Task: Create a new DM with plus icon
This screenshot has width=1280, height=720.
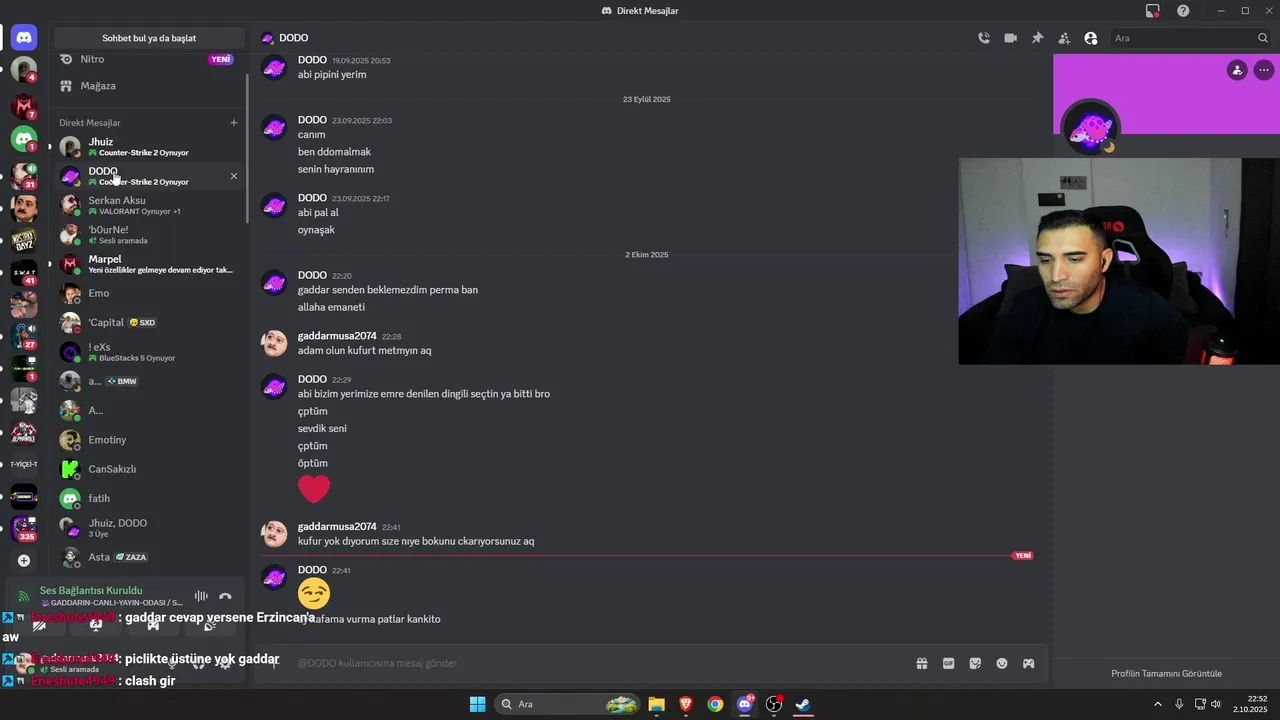Action: coord(234,123)
